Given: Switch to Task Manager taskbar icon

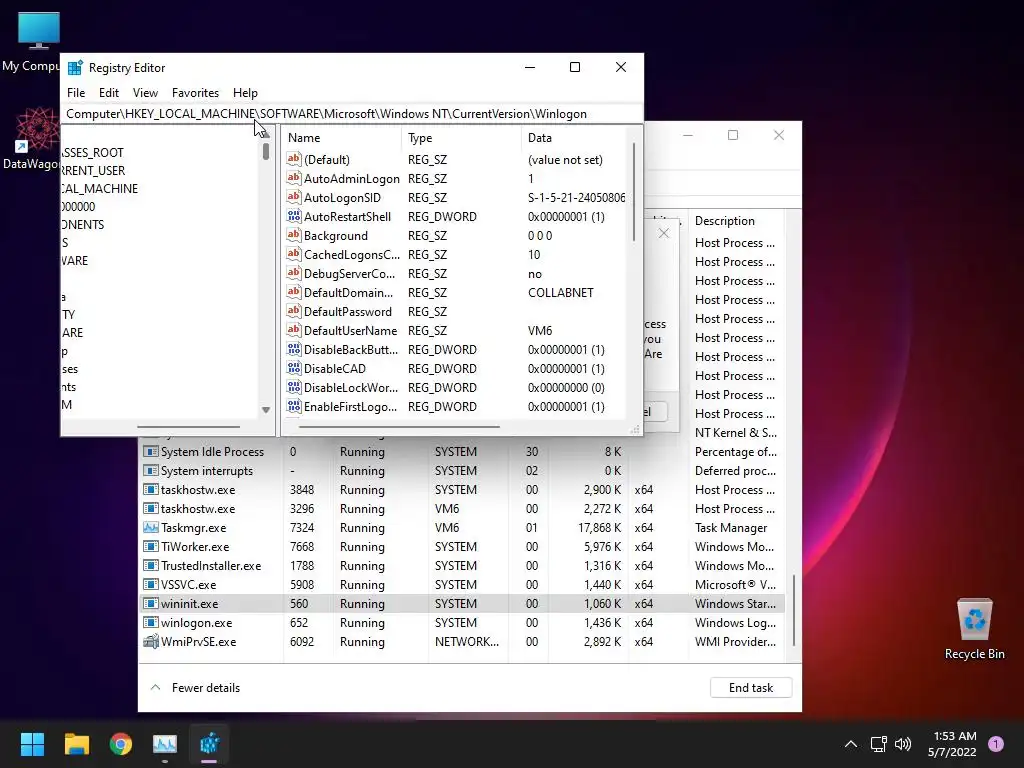Looking at the screenshot, I should click(x=165, y=744).
